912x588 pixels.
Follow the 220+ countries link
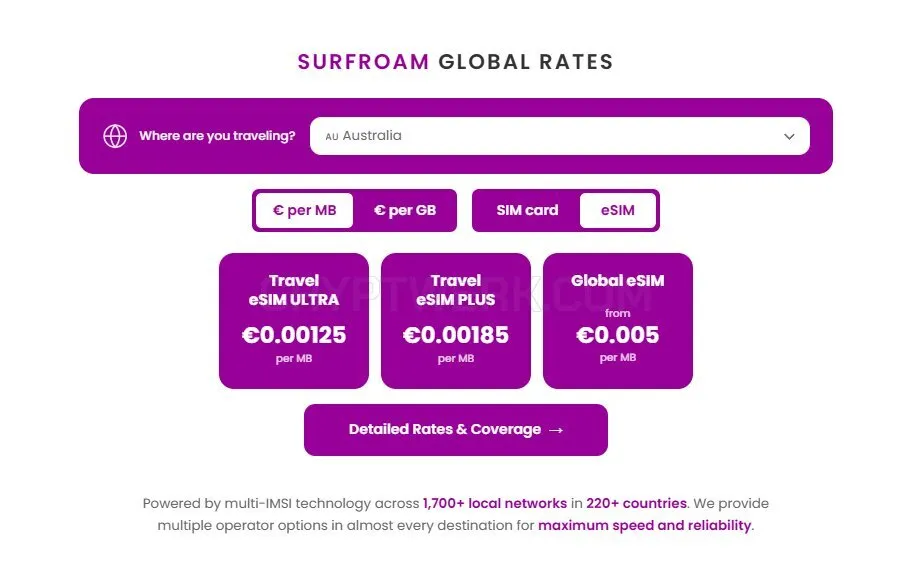tap(636, 504)
